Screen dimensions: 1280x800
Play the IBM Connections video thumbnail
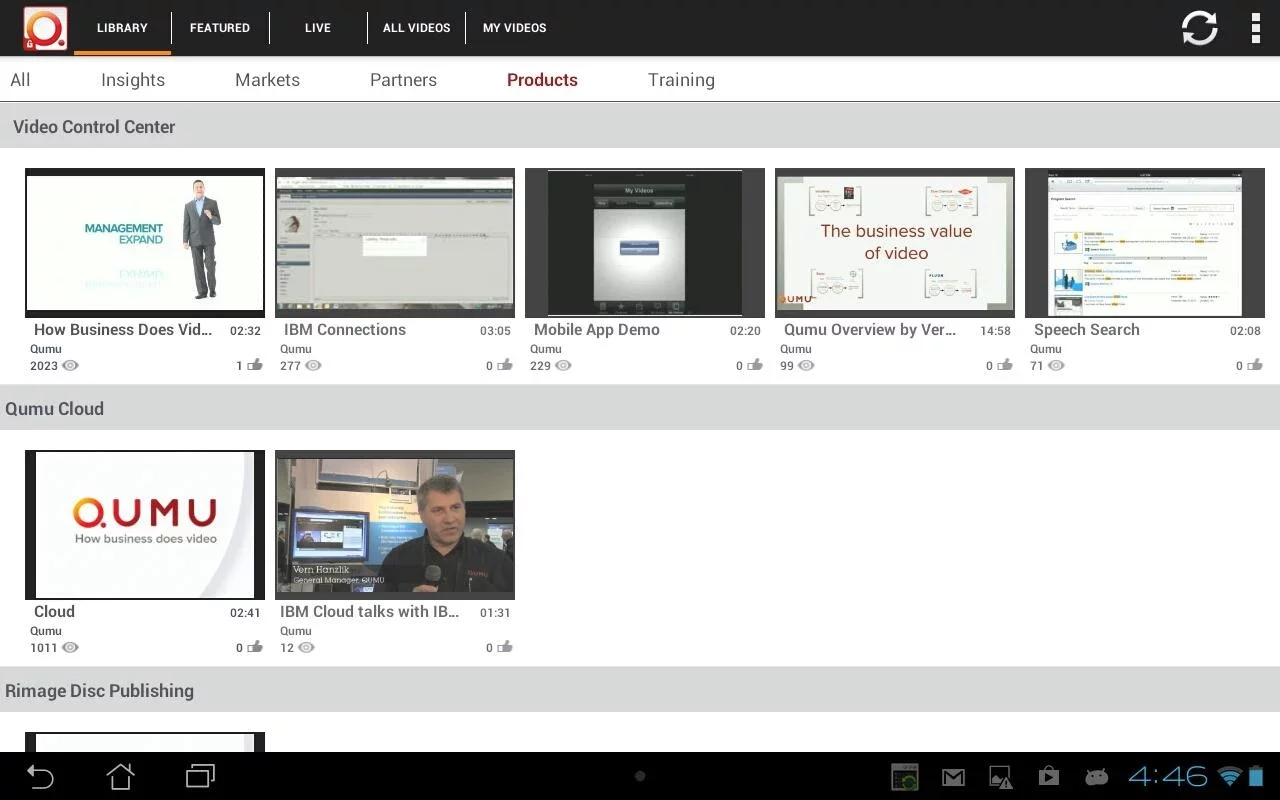tap(395, 243)
